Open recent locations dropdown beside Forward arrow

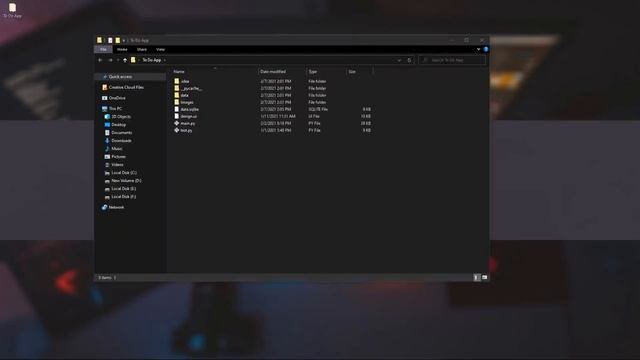point(118,60)
